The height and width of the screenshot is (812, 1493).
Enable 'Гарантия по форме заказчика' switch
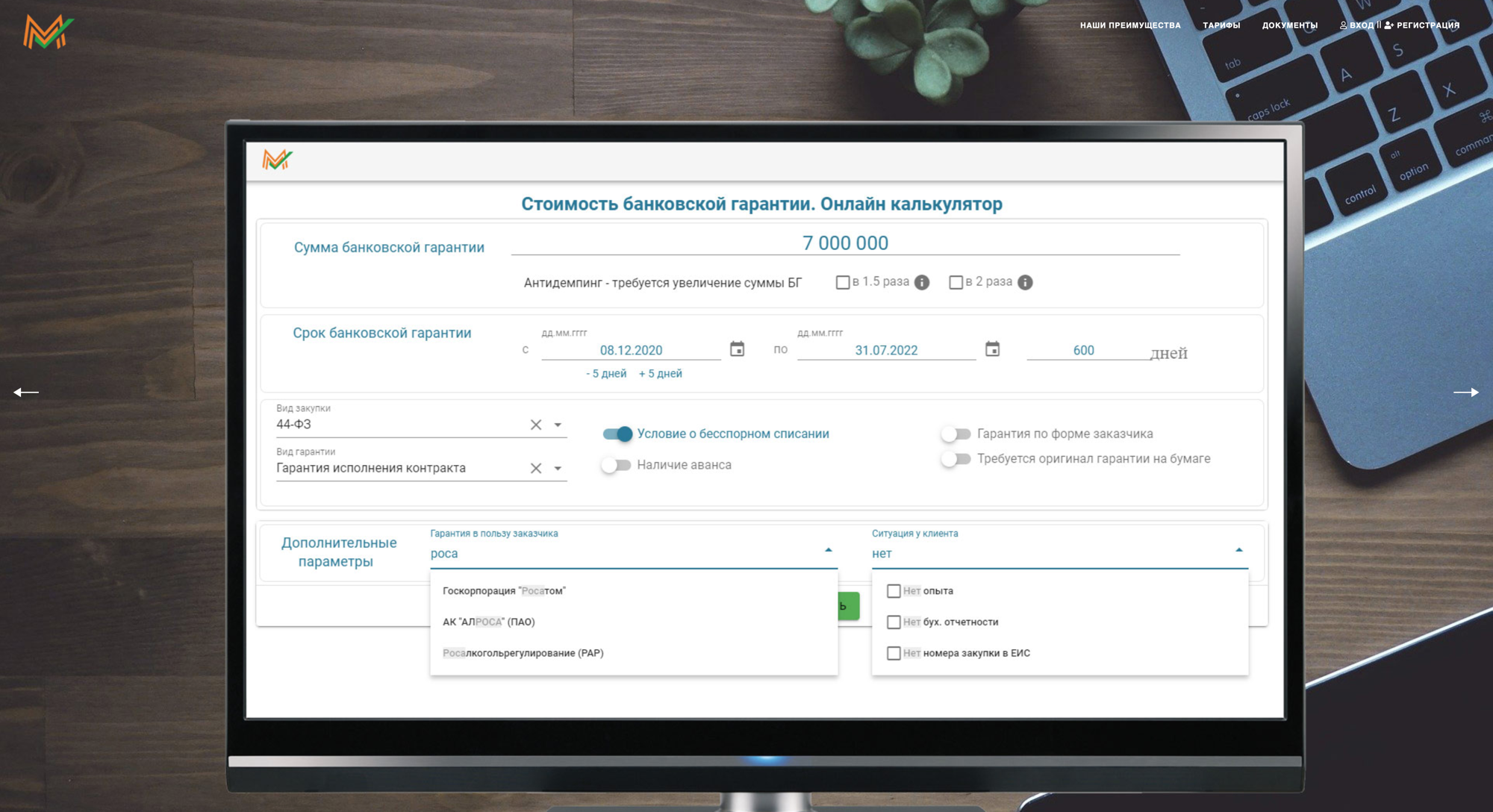tap(956, 434)
